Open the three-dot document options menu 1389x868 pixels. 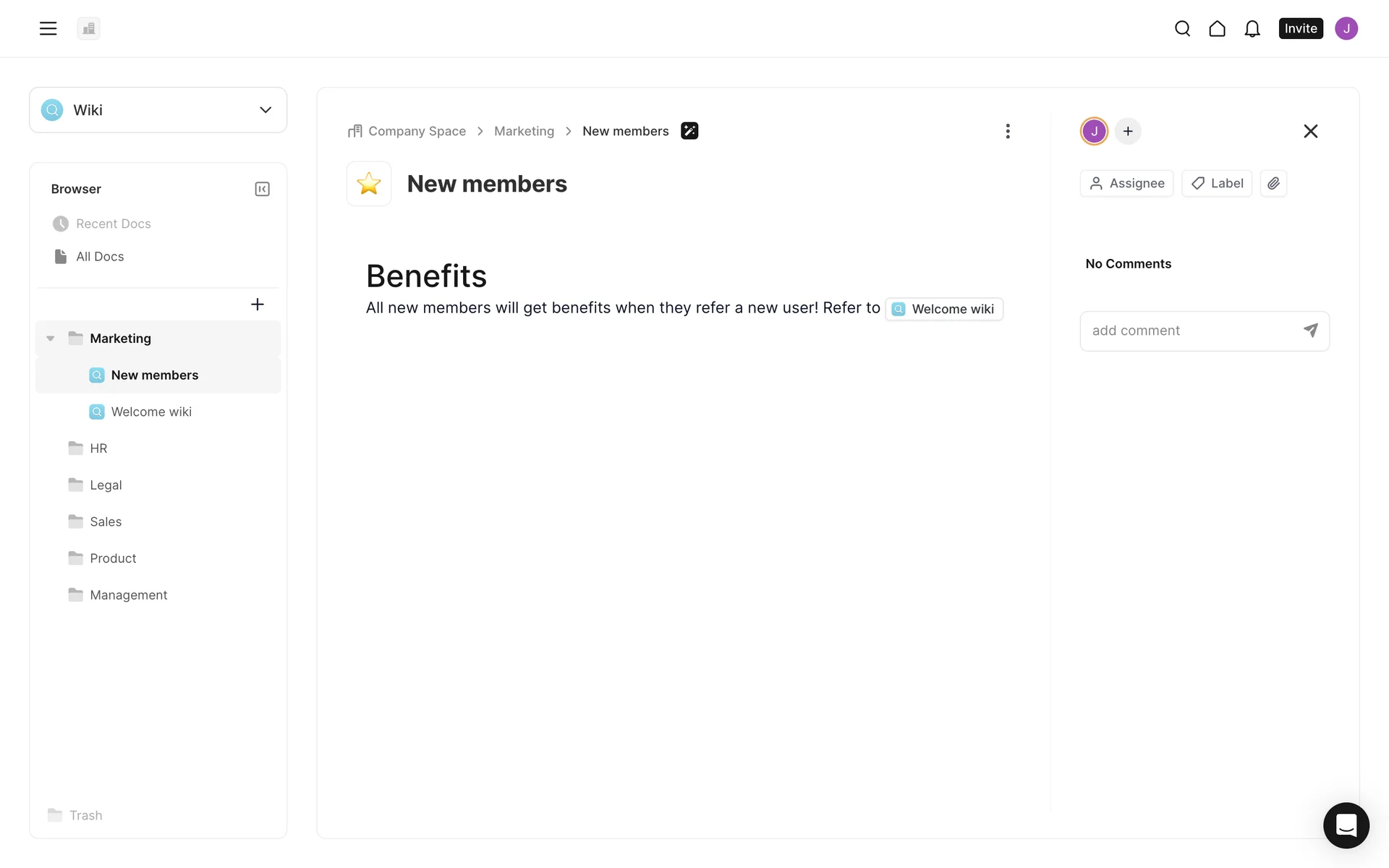(1007, 131)
